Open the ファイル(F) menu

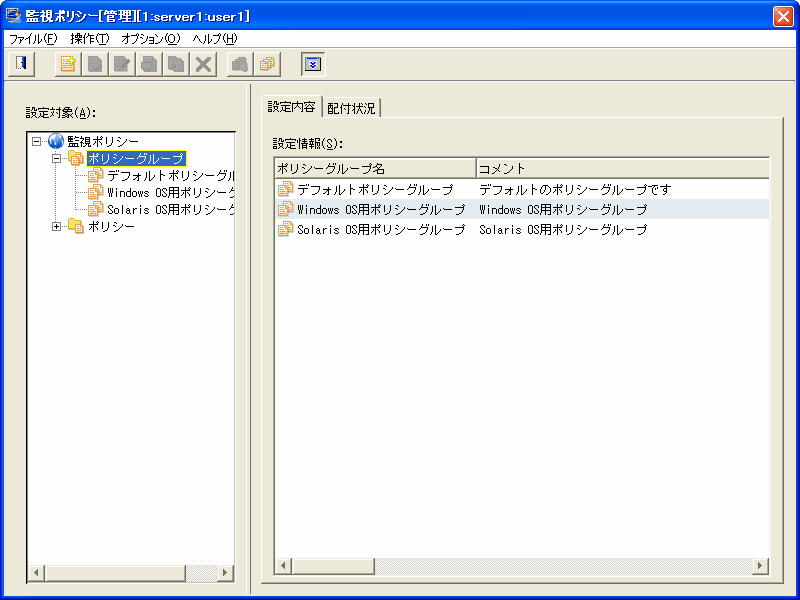click(33, 39)
